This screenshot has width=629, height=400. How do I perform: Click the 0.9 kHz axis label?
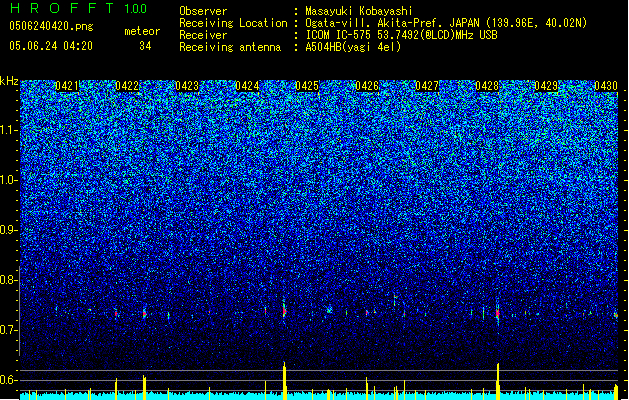coord(8,230)
